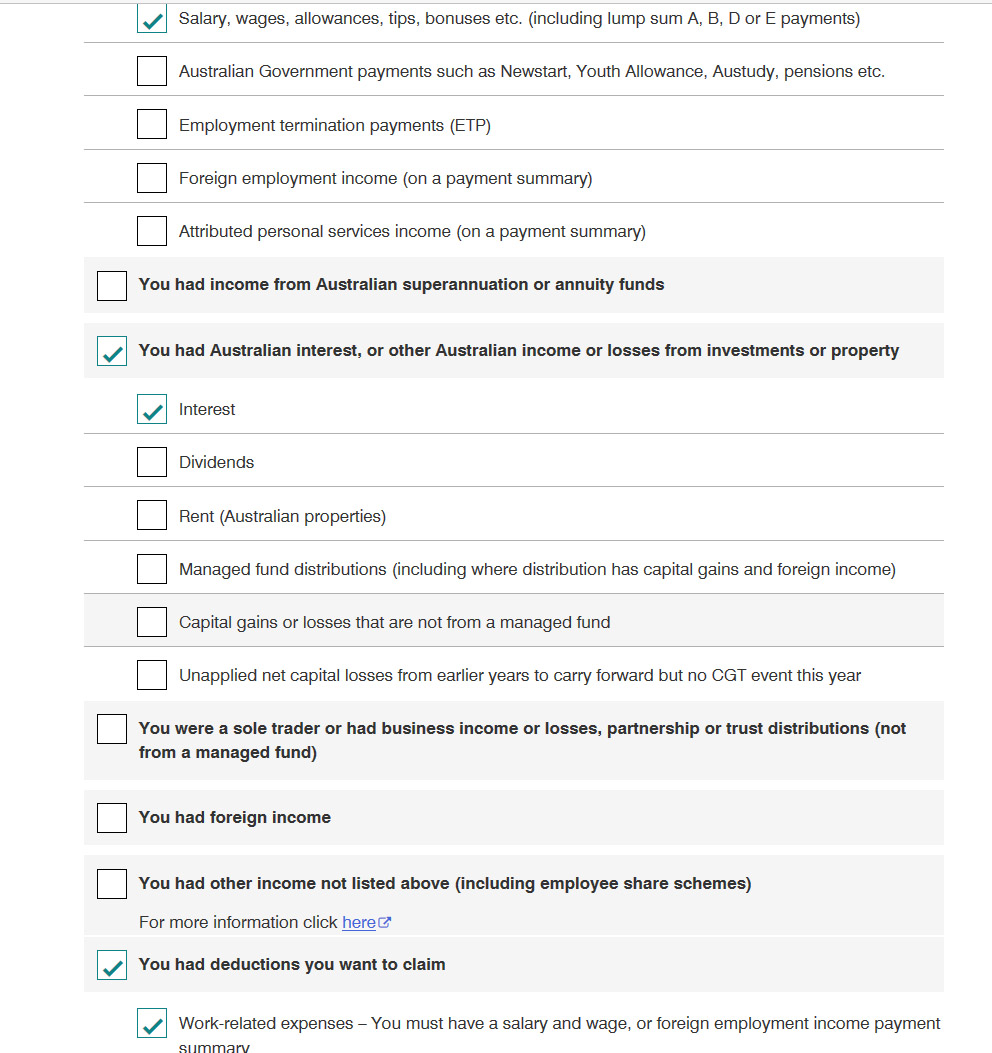Select Foreign employment income checkbox
Image resolution: width=992 pixels, height=1053 pixels.
coord(152,178)
